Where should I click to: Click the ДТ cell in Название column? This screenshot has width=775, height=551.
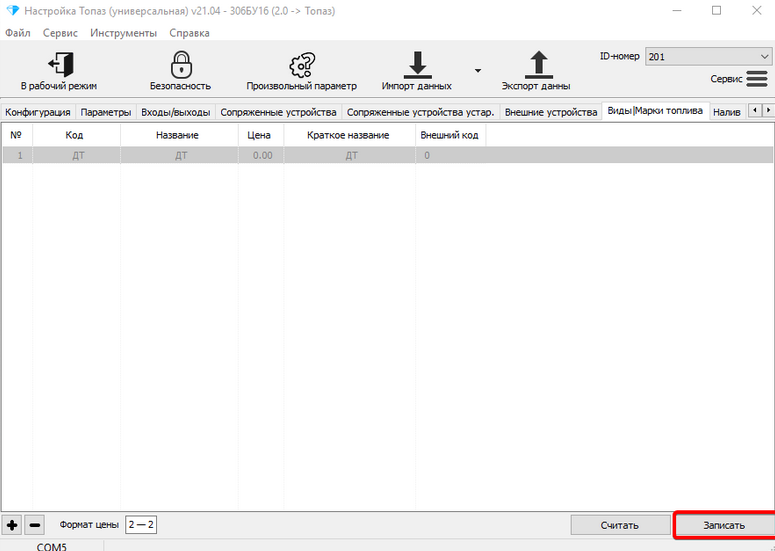click(x=179, y=155)
